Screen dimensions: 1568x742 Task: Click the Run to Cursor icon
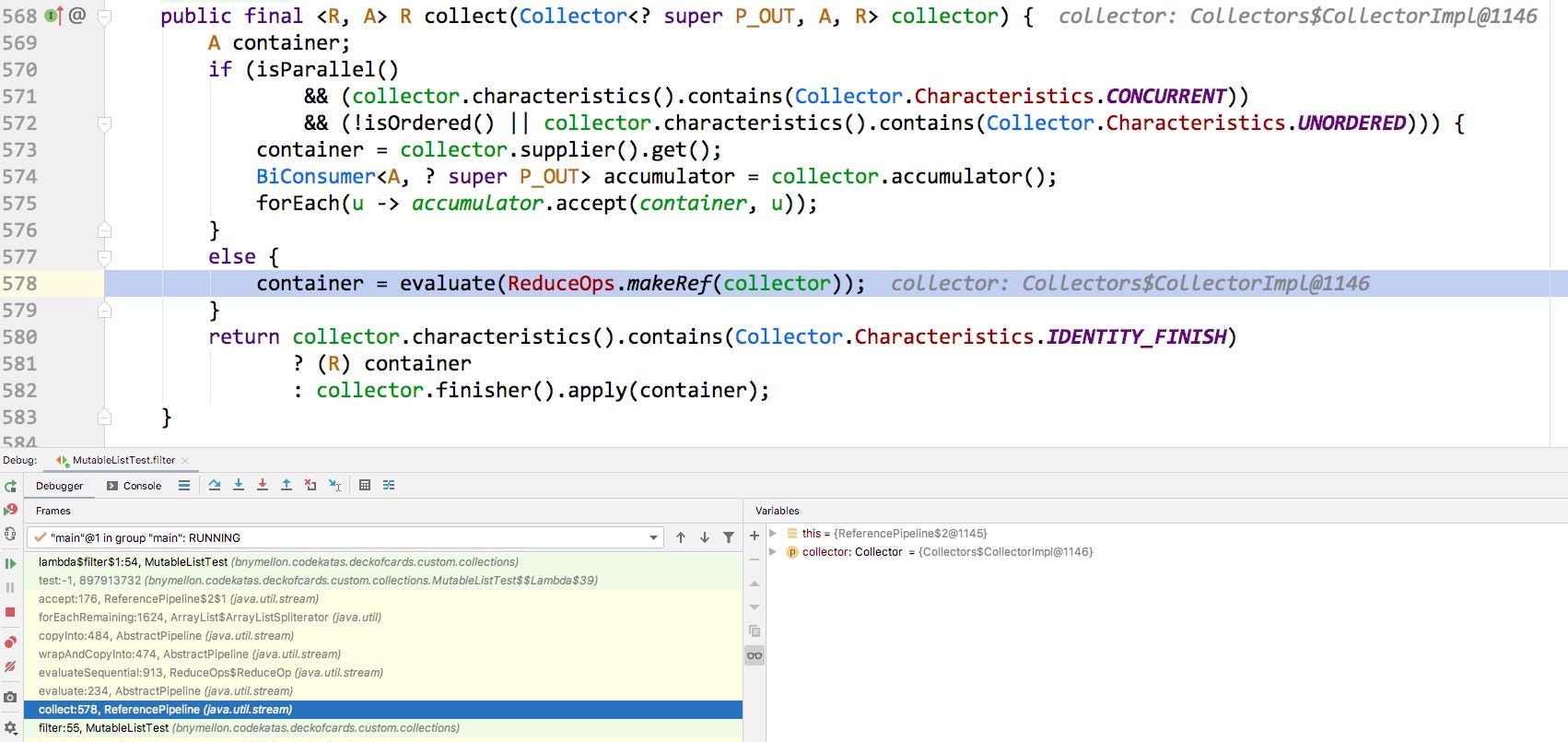click(334, 485)
